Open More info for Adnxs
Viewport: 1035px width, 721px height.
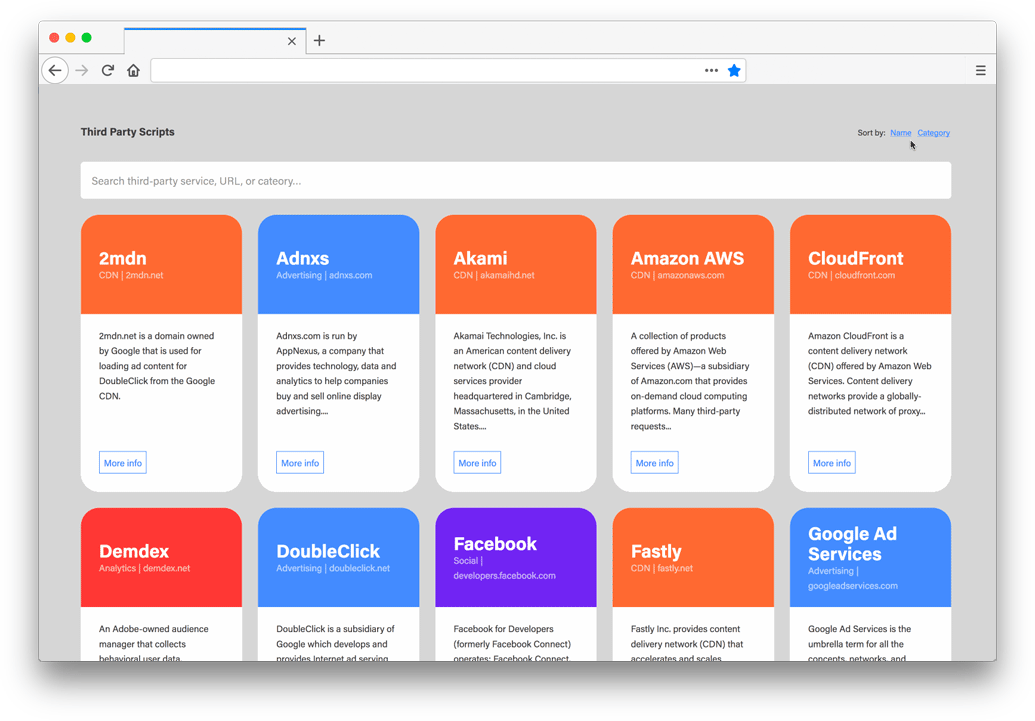coord(300,463)
